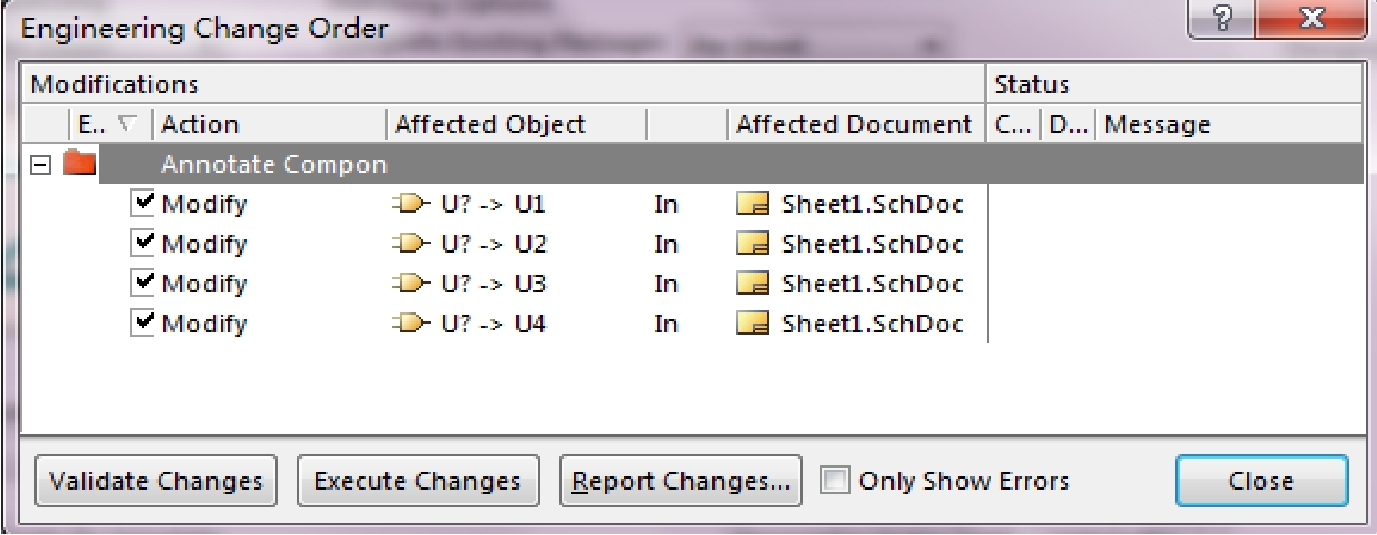This screenshot has width=1377, height=535.
Task: Open the help question mark button
Action: click(x=1218, y=19)
